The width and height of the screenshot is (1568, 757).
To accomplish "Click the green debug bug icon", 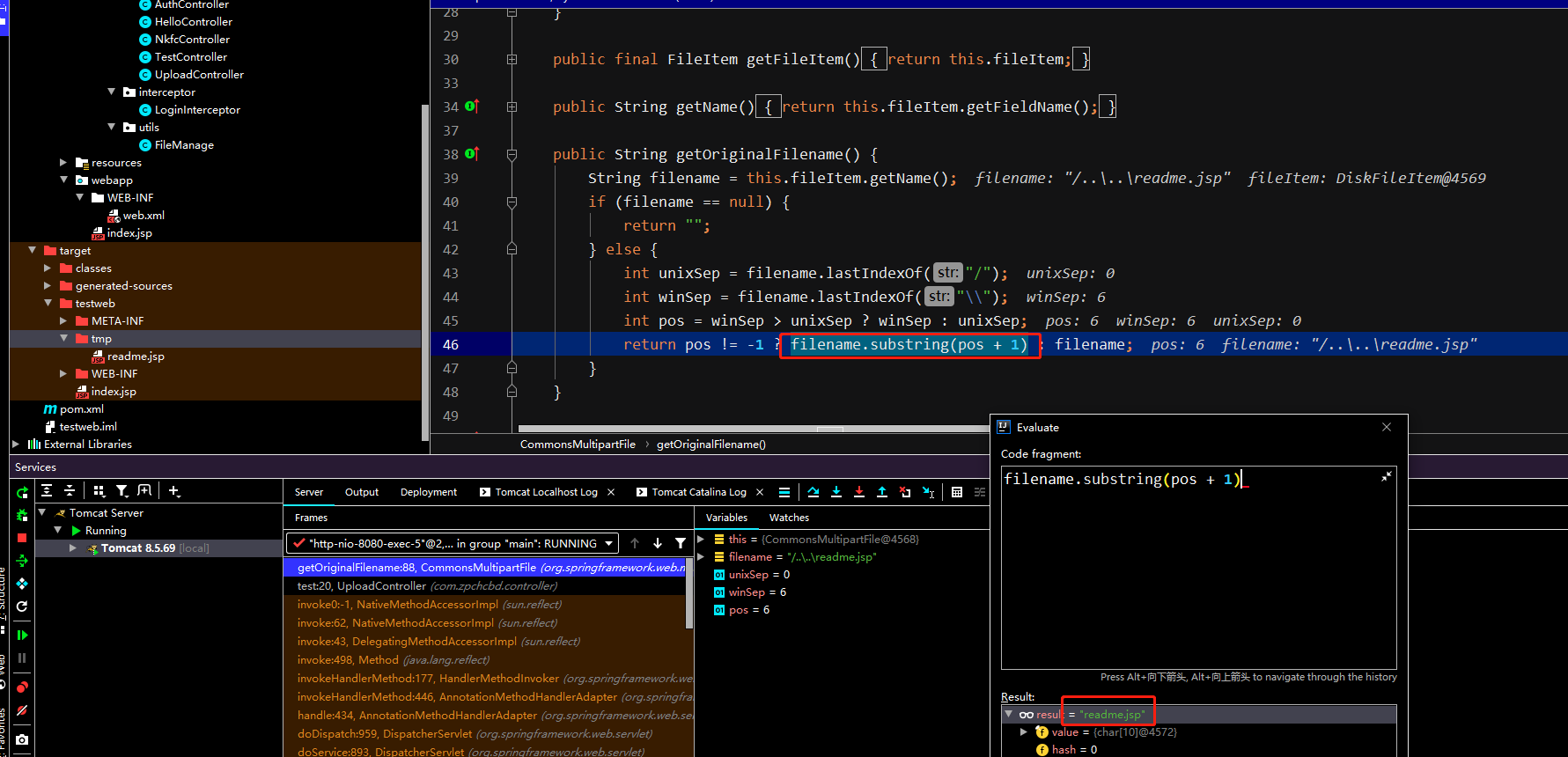I will (22, 515).
